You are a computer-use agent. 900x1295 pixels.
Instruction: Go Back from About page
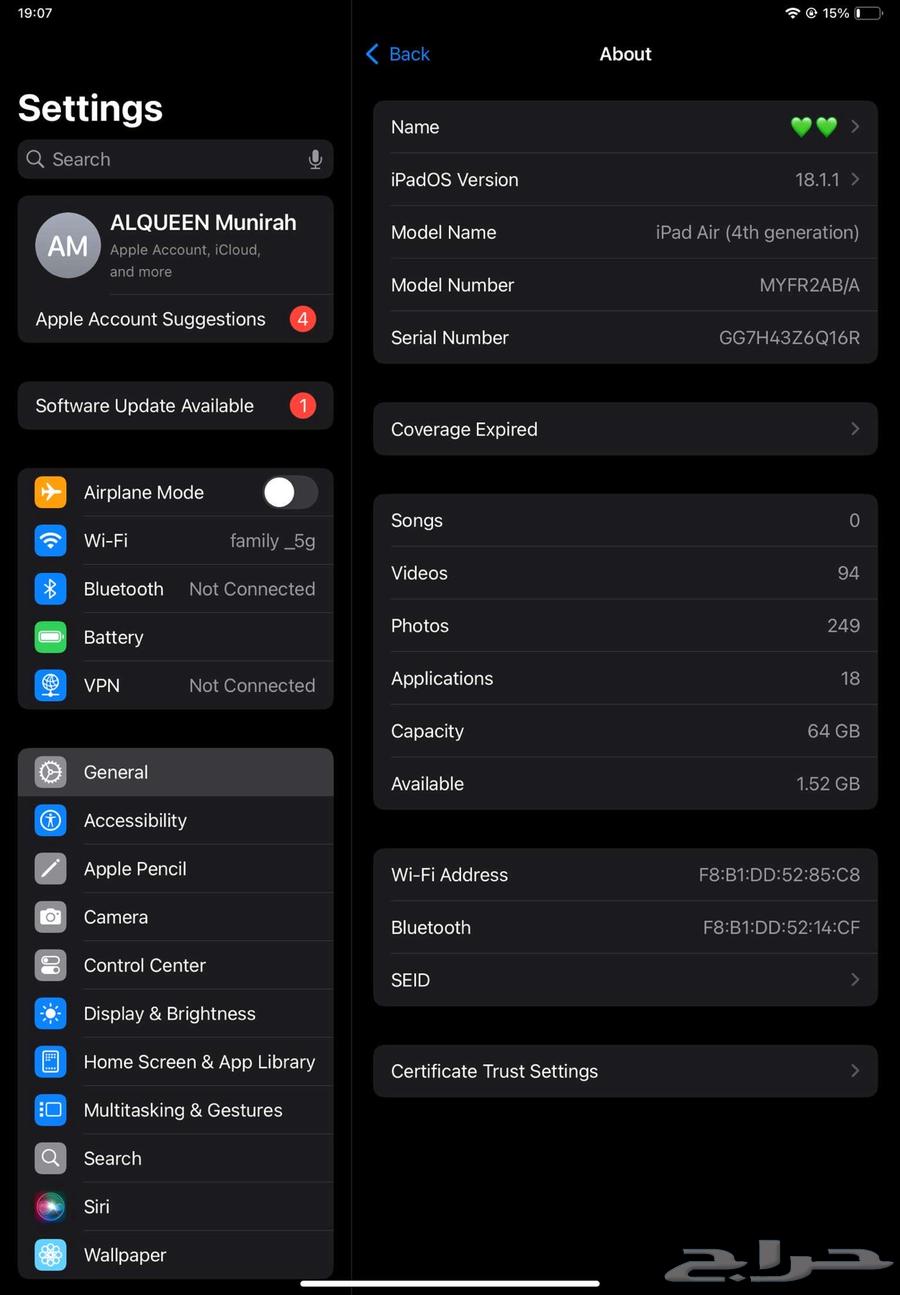398,54
